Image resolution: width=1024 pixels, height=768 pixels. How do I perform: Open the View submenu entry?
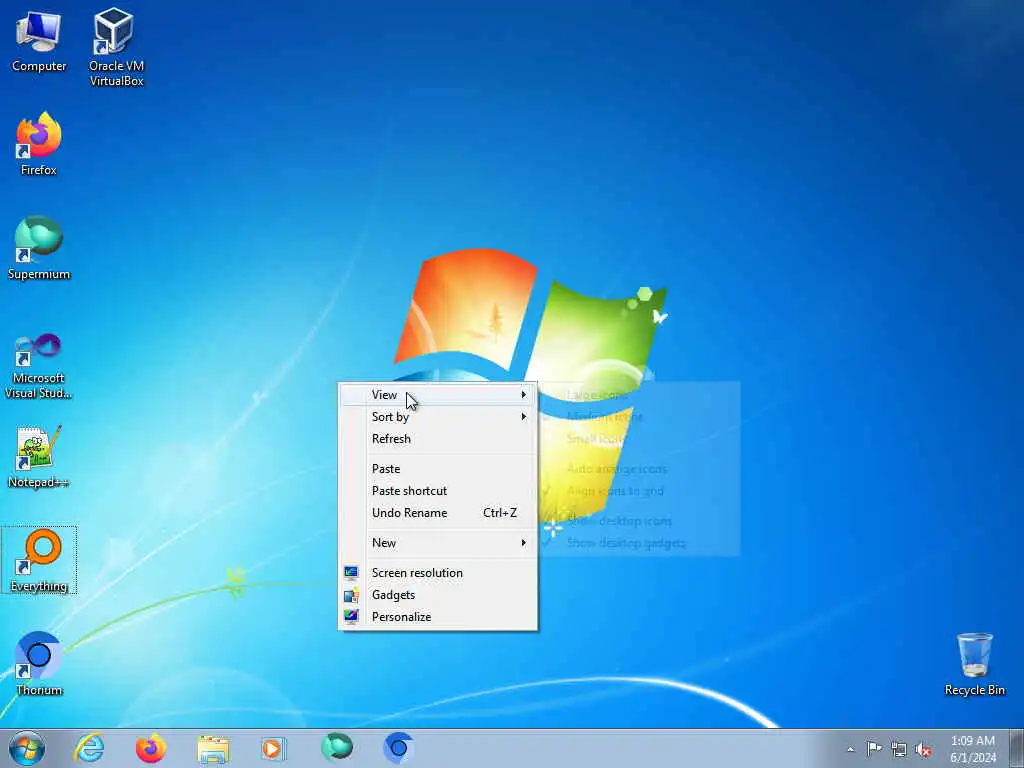pyautogui.click(x=438, y=394)
